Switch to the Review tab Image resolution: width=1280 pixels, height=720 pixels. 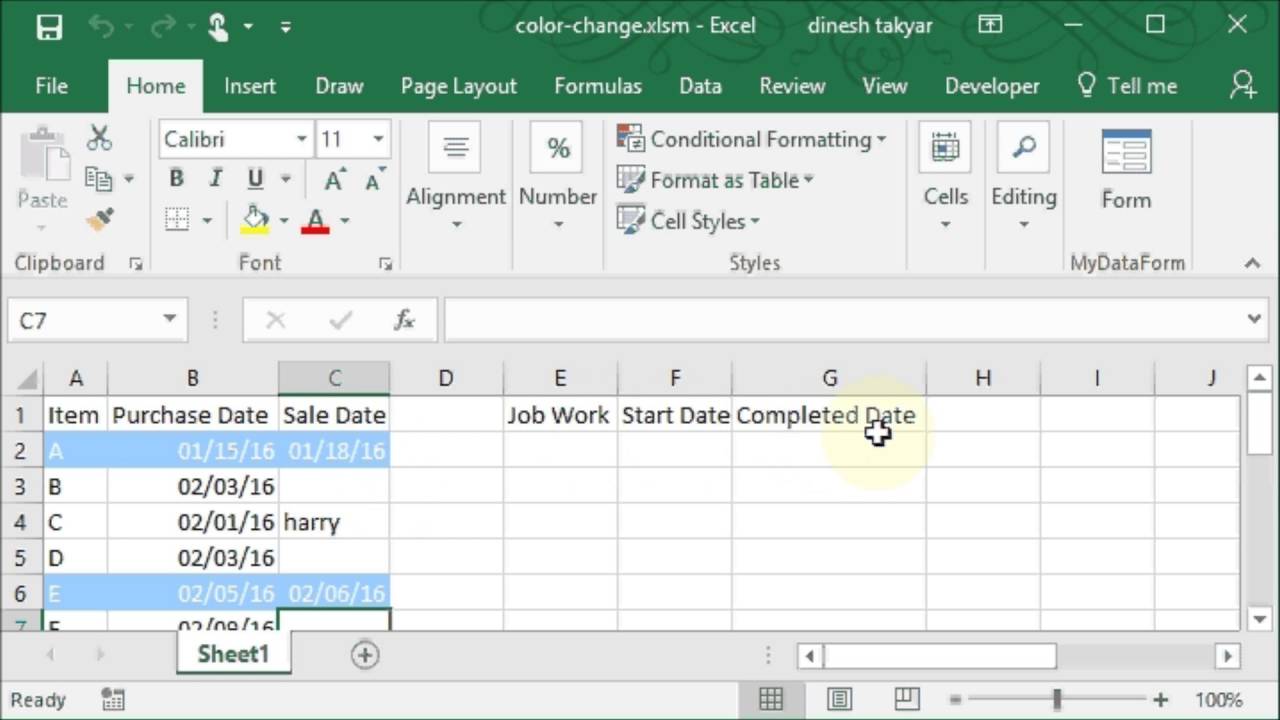point(792,86)
